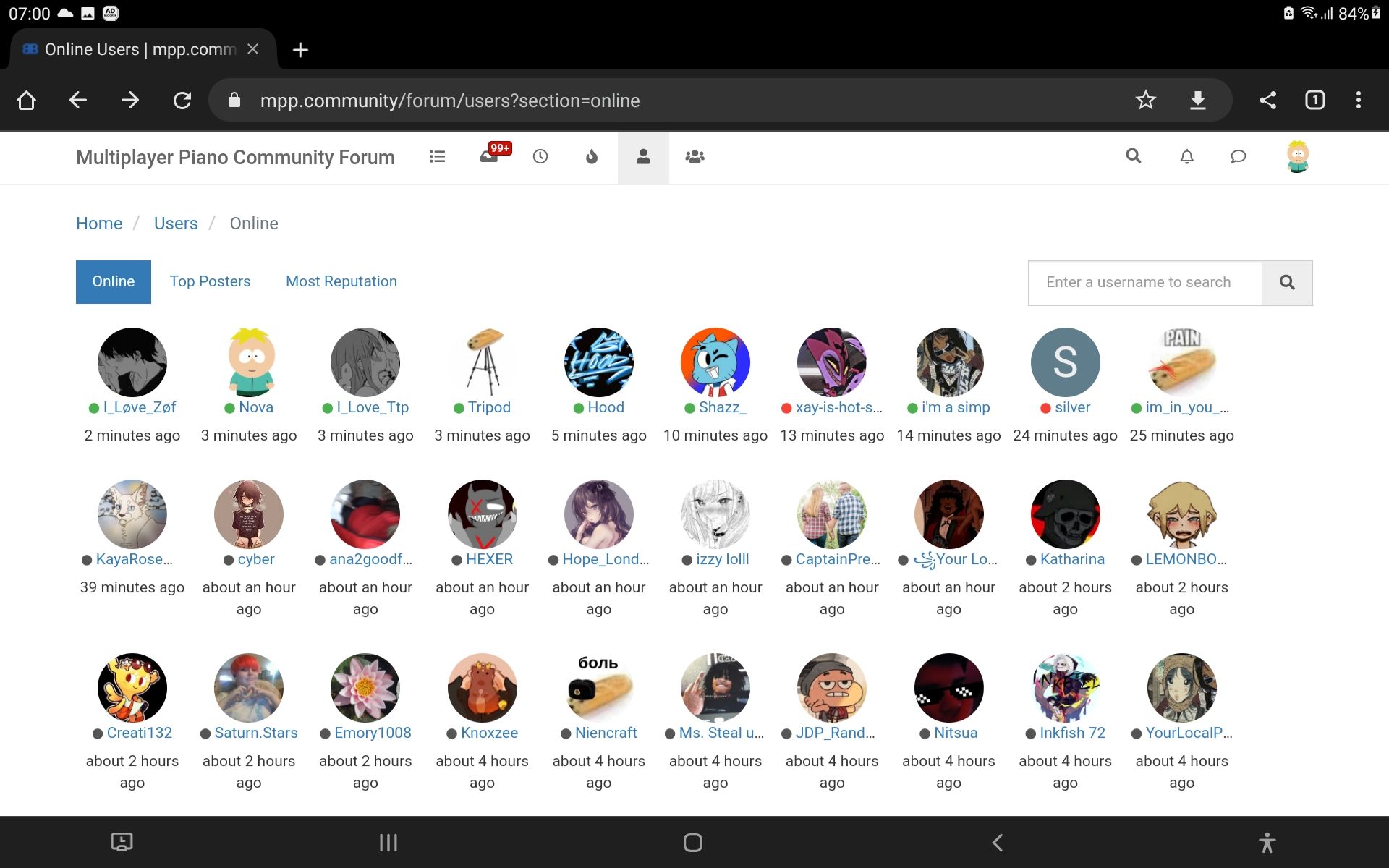Open Saturn.Stars profile link
Screen dimensions: 1389x868
coord(256,733)
